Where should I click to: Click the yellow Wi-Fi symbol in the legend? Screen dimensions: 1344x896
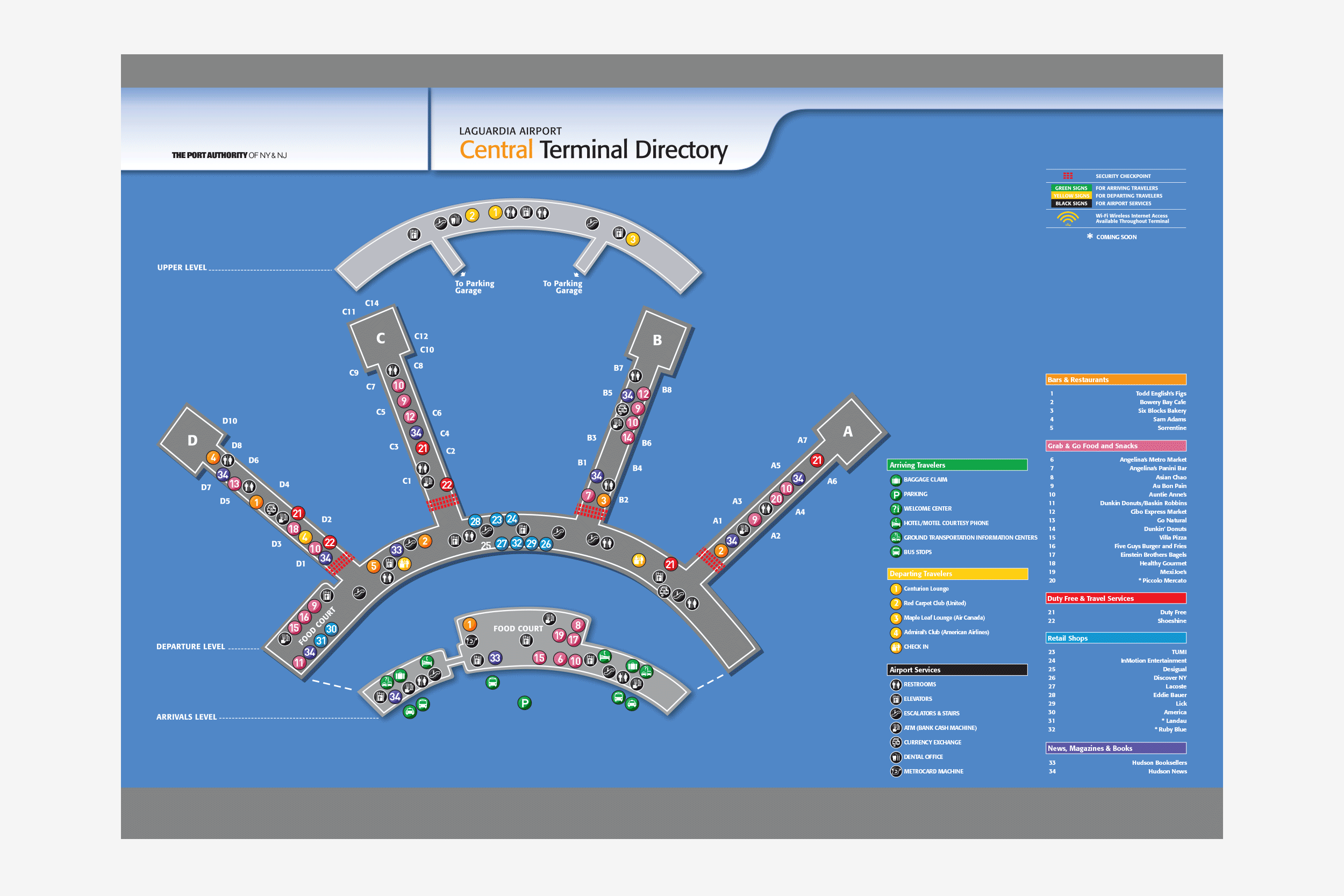[1068, 218]
